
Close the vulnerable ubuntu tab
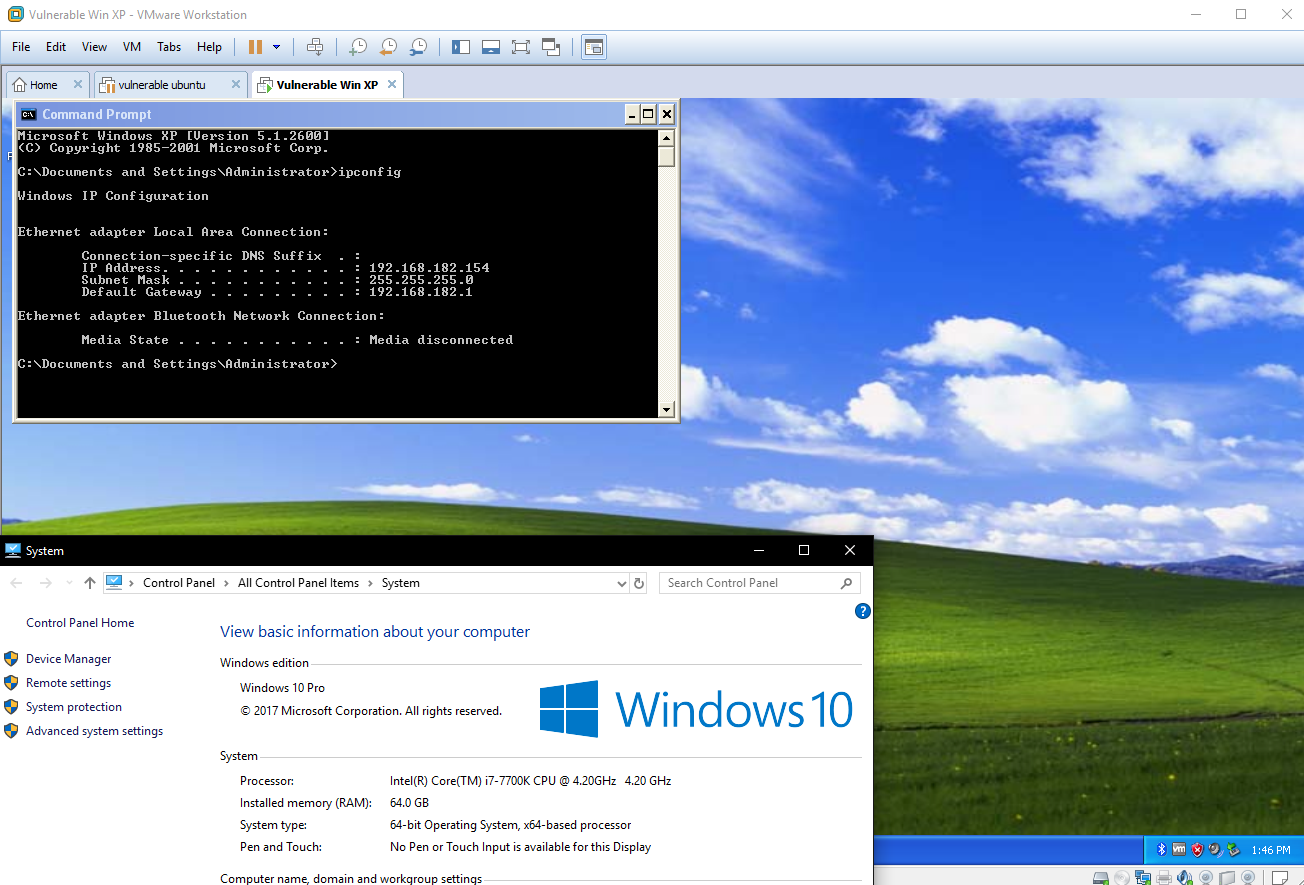[236, 85]
